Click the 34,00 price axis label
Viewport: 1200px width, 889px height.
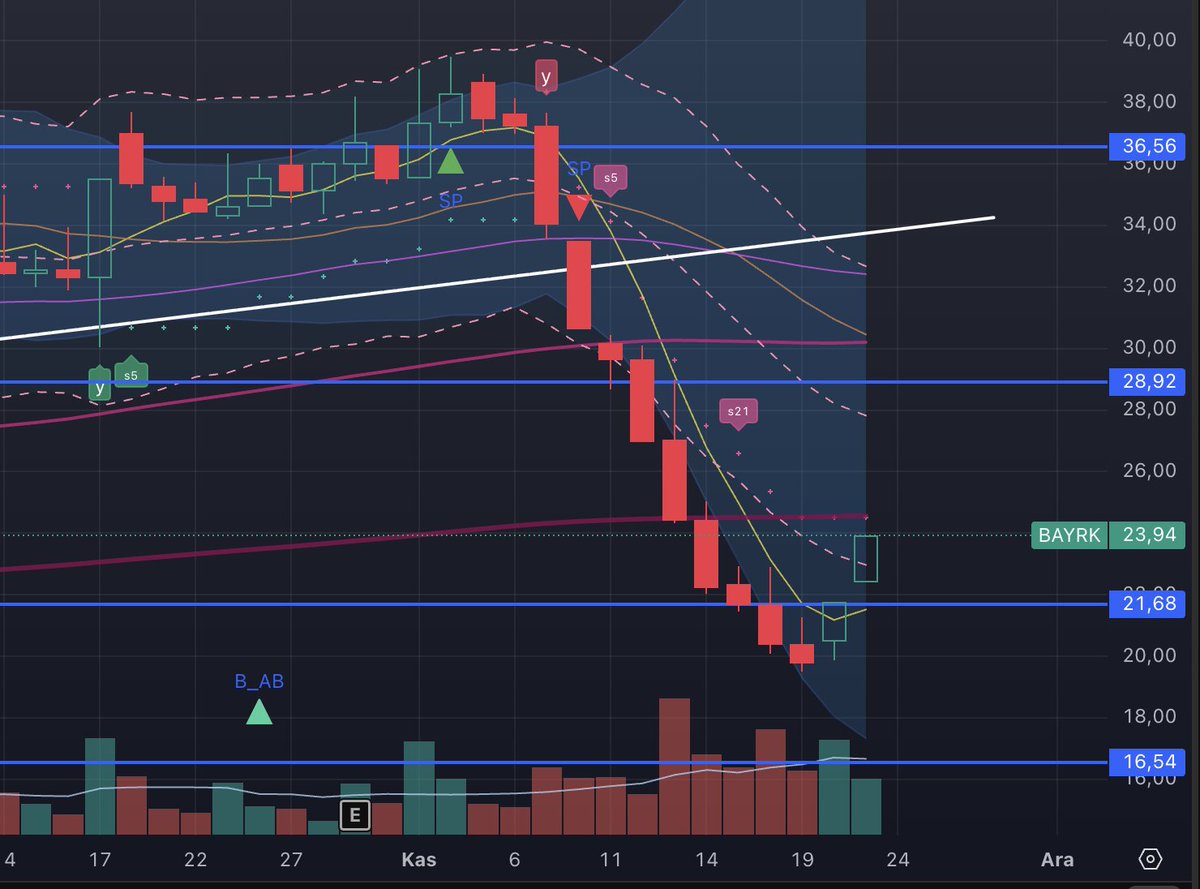[1148, 224]
